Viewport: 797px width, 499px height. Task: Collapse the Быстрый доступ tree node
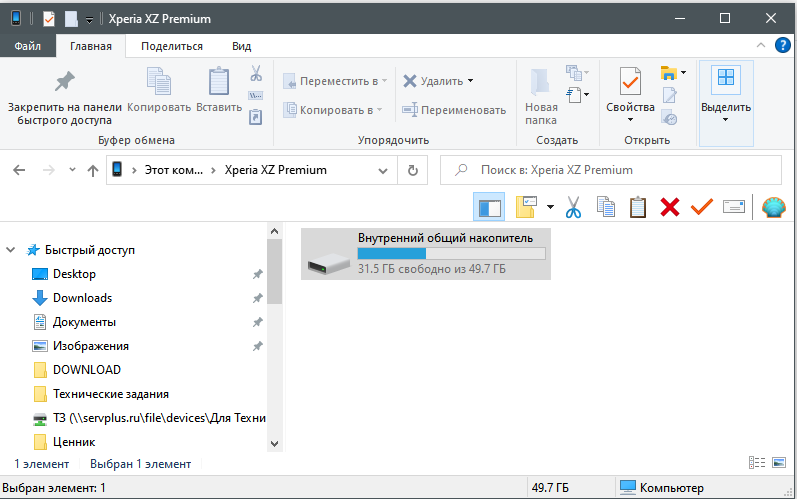tap(11, 250)
